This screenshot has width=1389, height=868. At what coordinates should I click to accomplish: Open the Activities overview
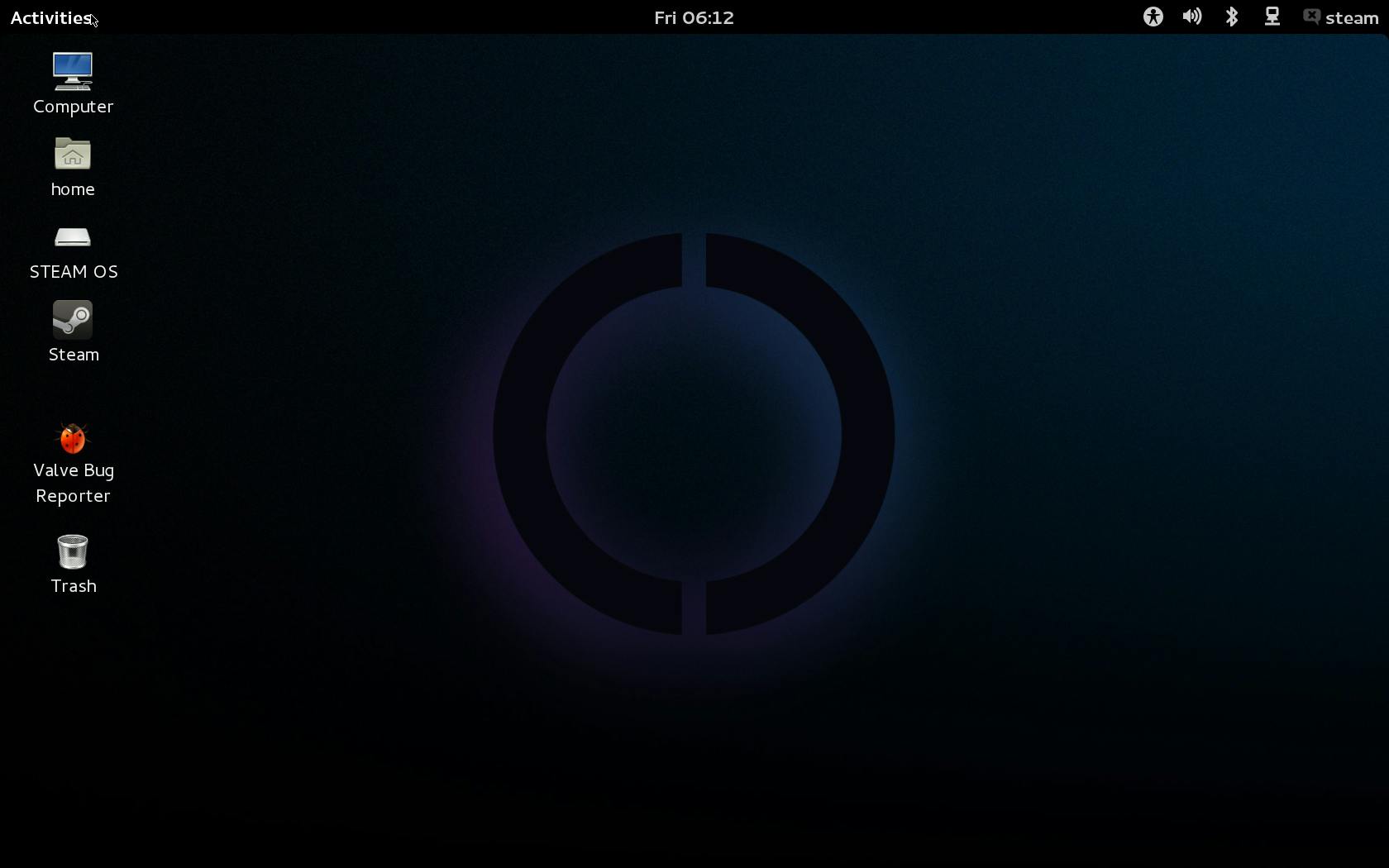(x=50, y=18)
